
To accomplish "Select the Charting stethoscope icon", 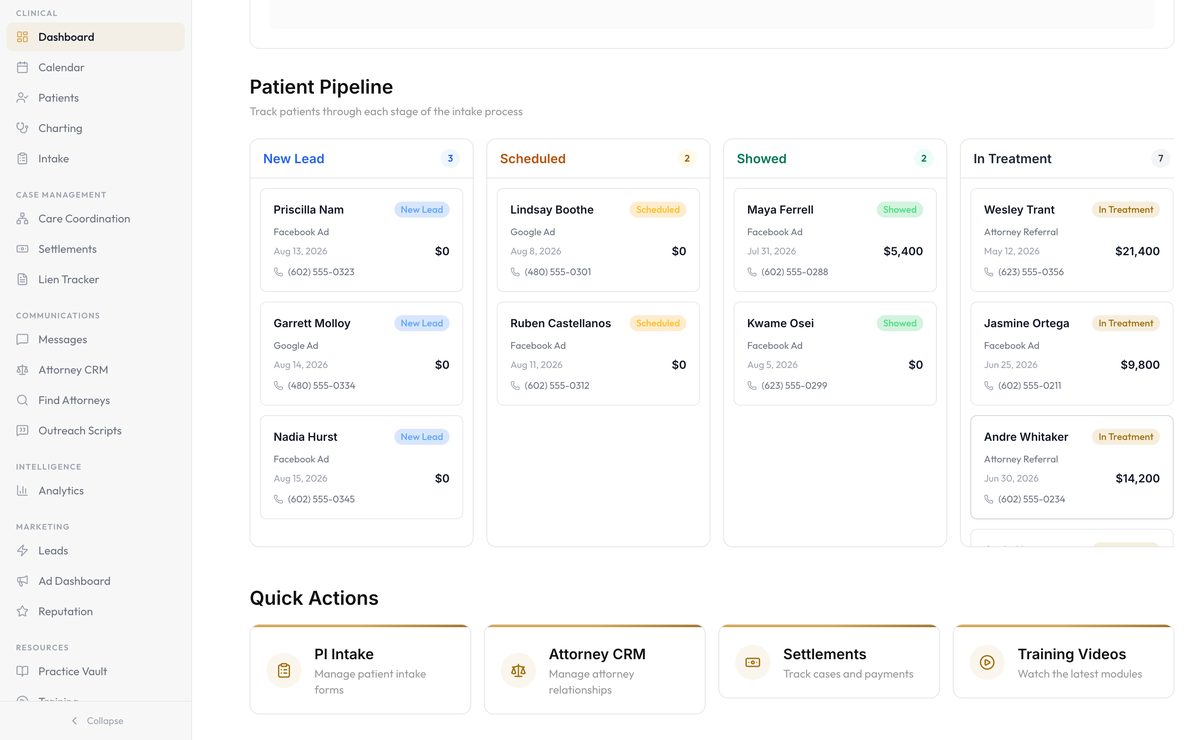I will click(23, 128).
